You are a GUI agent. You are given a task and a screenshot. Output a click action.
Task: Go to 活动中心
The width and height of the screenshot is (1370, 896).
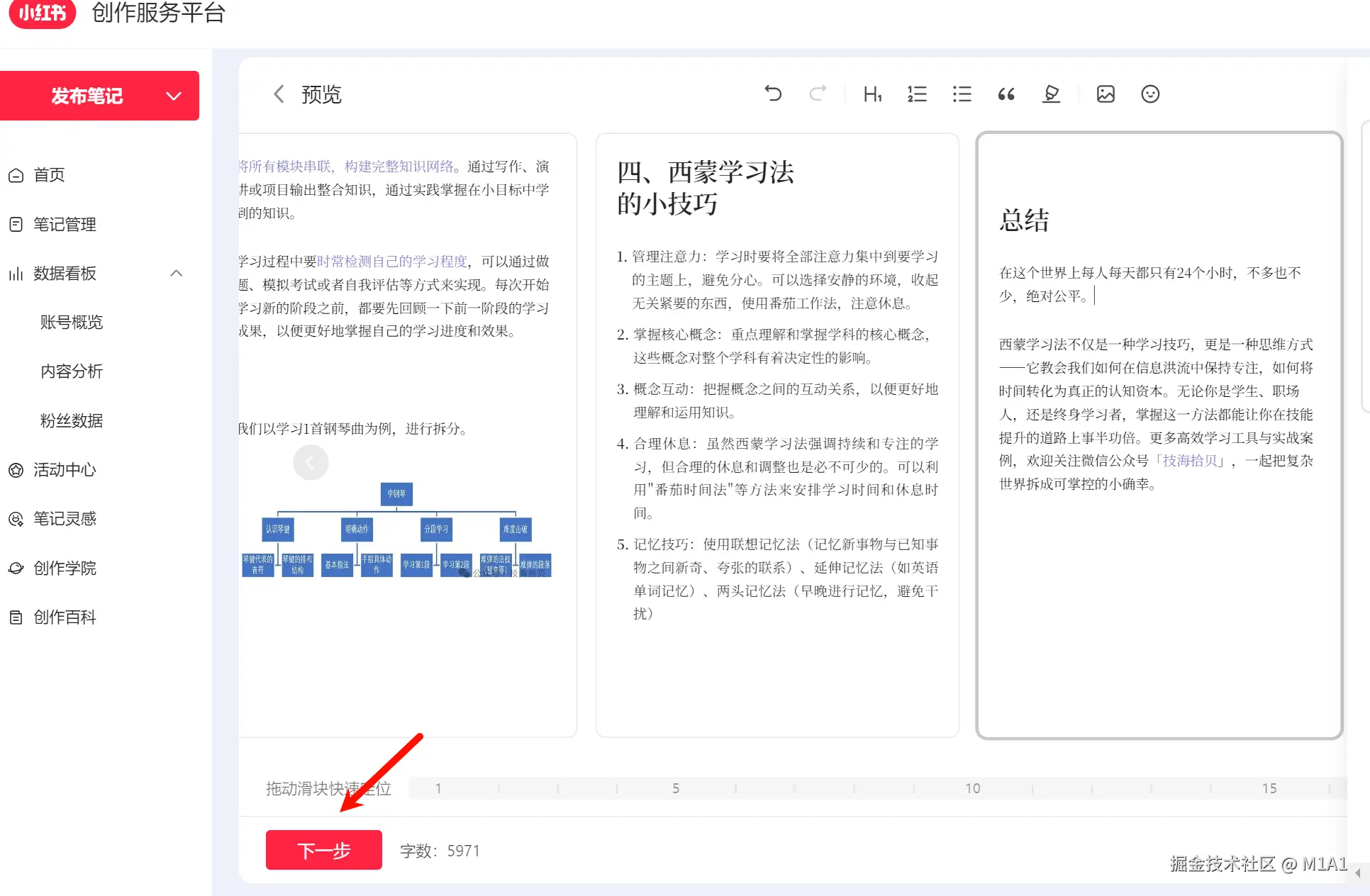click(65, 469)
